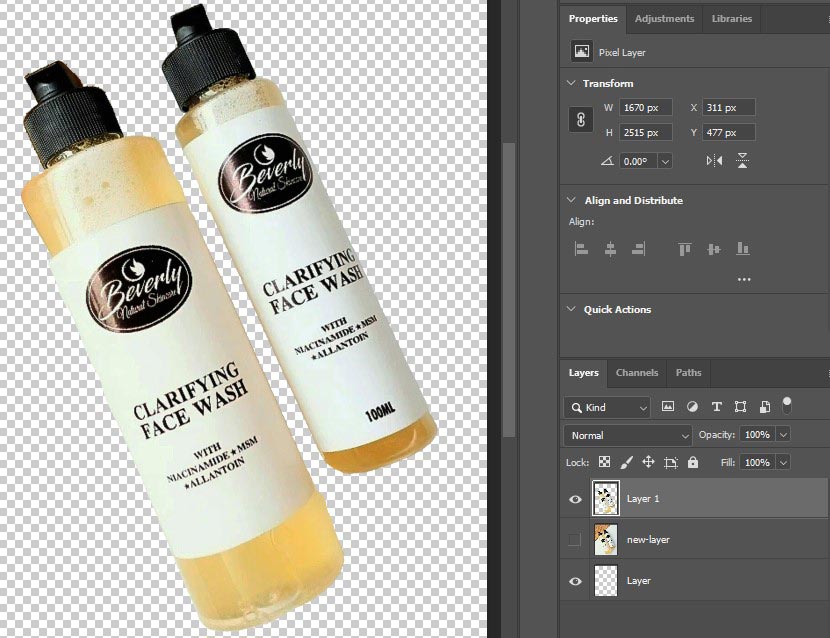Viewport: 830px width, 638px height.
Task: Open the rotation angle dropdown
Action: click(x=665, y=161)
